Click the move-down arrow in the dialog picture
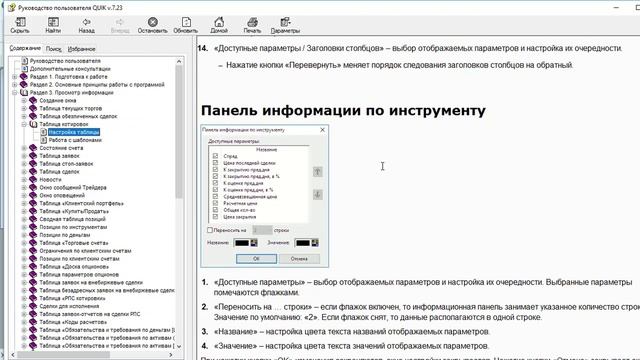Viewport: 640px width, 360px height. pos(318,194)
